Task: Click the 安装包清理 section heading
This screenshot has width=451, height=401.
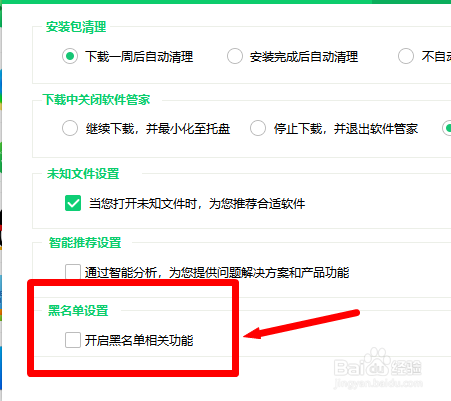Action: coord(76,27)
